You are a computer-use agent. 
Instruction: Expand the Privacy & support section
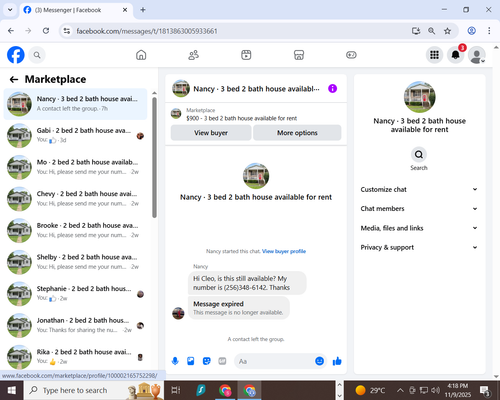pos(419,247)
